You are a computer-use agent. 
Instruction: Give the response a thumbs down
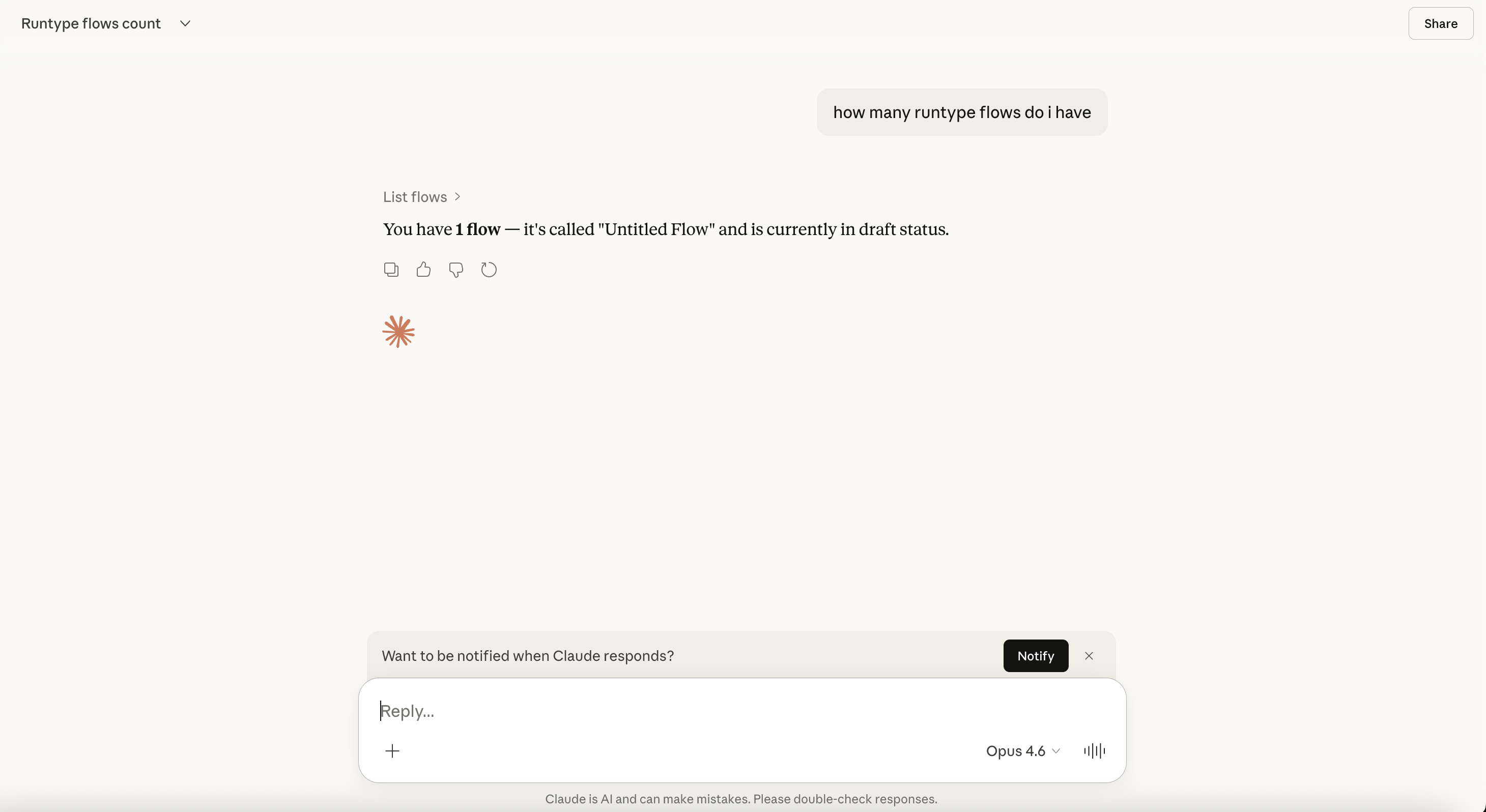455,269
